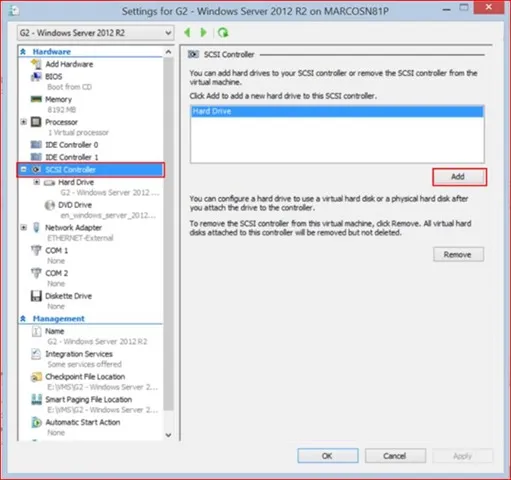Select Integration Services in Management
The width and height of the screenshot is (511, 480).
[79, 354]
